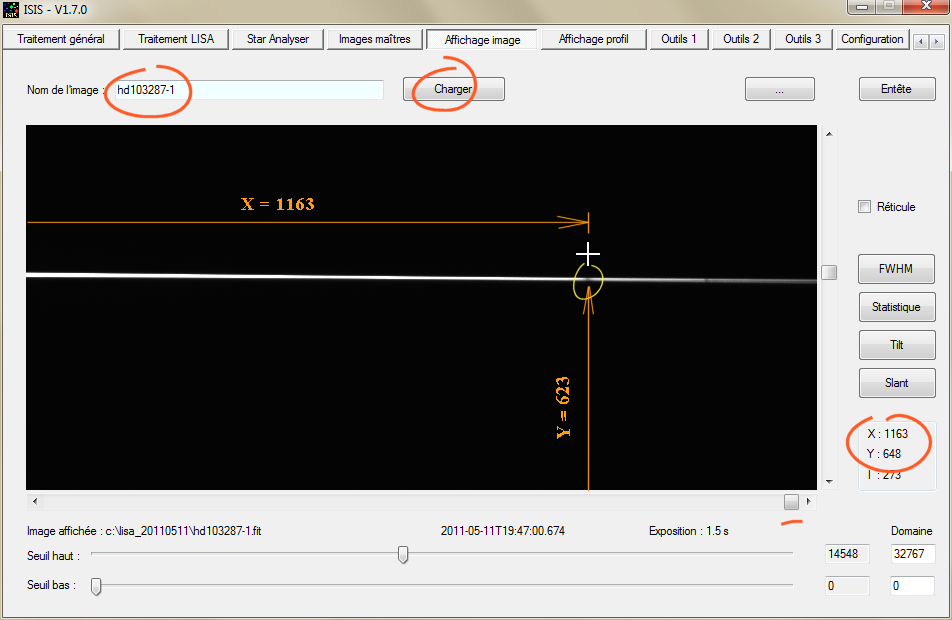Click the Seuil haut value field 14548

pos(847,554)
